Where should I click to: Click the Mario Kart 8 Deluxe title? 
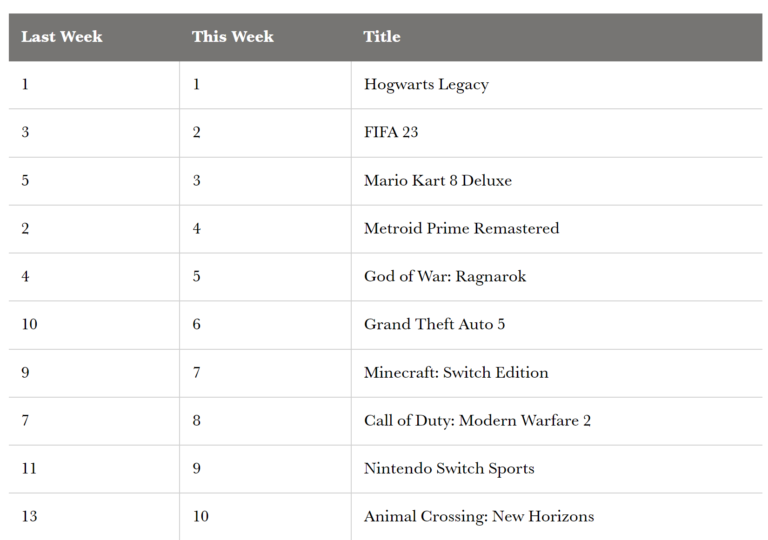coord(438,180)
